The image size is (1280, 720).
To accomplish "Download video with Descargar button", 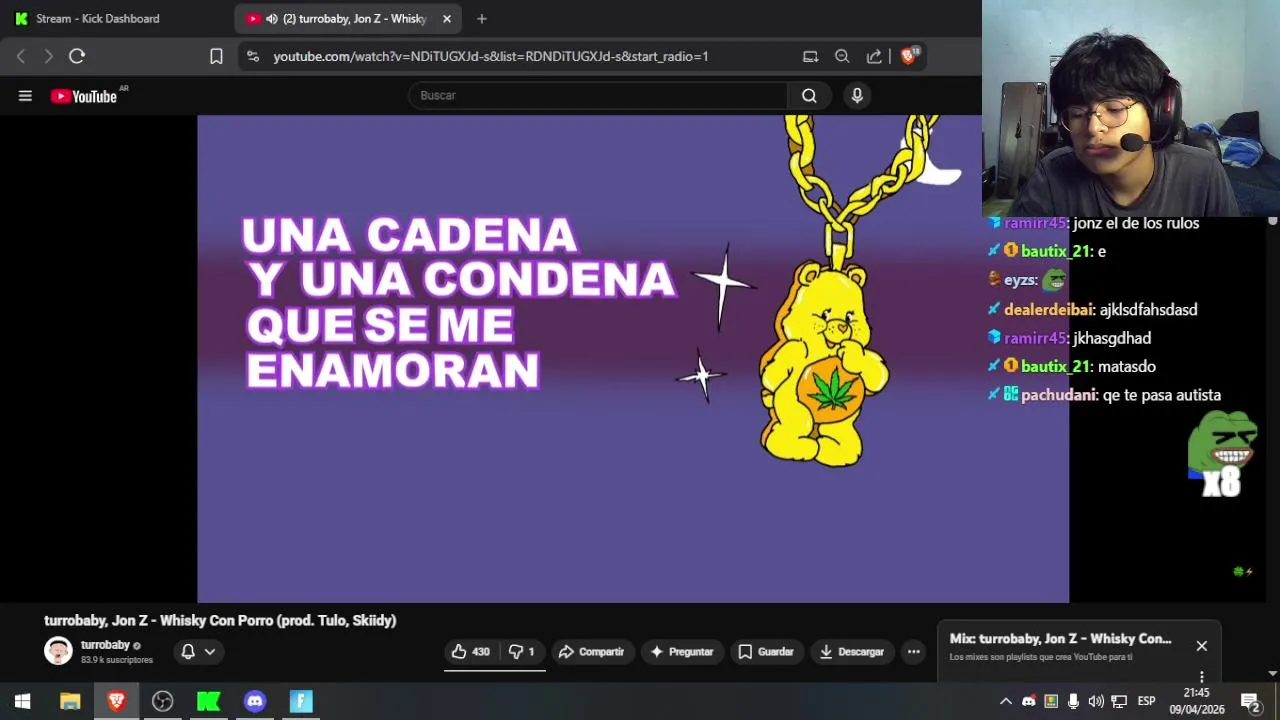I will click(852, 651).
